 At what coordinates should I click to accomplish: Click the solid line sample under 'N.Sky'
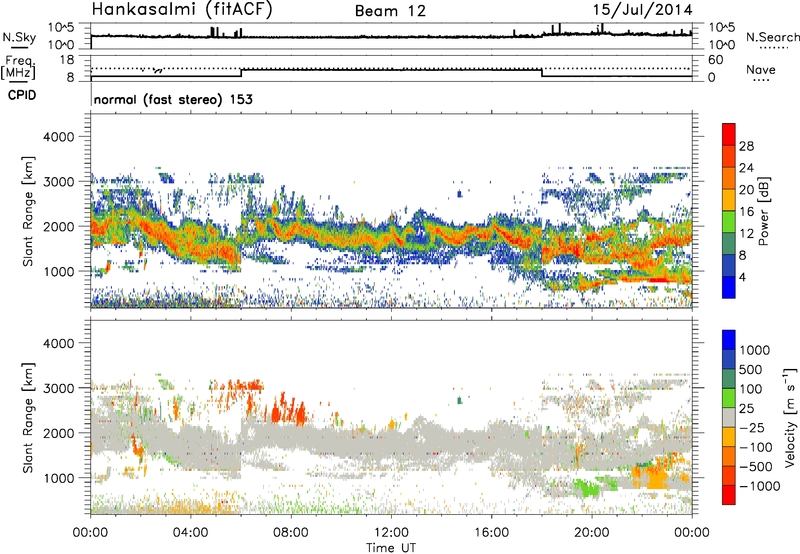coord(19,47)
